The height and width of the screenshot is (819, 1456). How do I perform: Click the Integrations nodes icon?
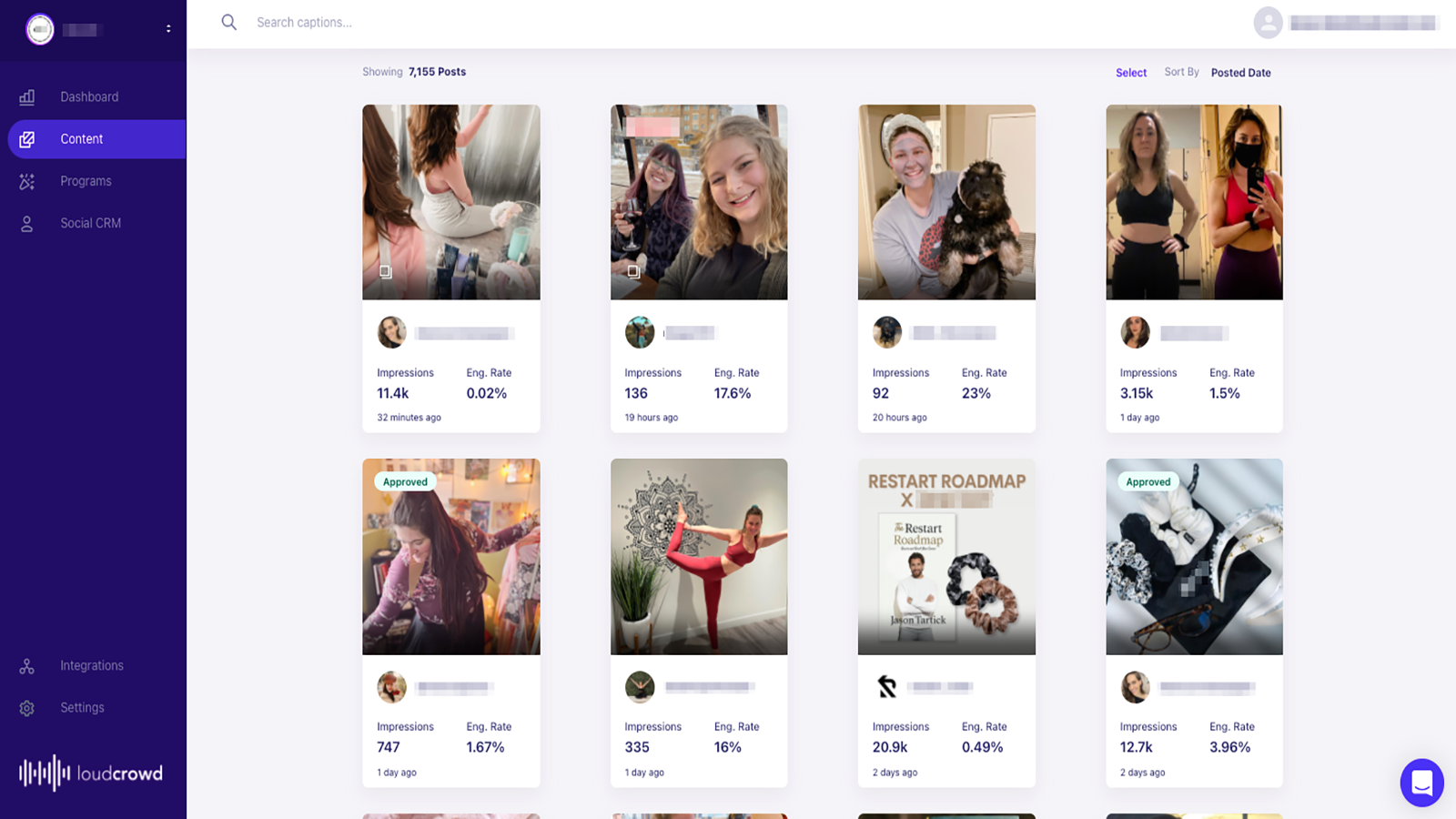(x=27, y=666)
